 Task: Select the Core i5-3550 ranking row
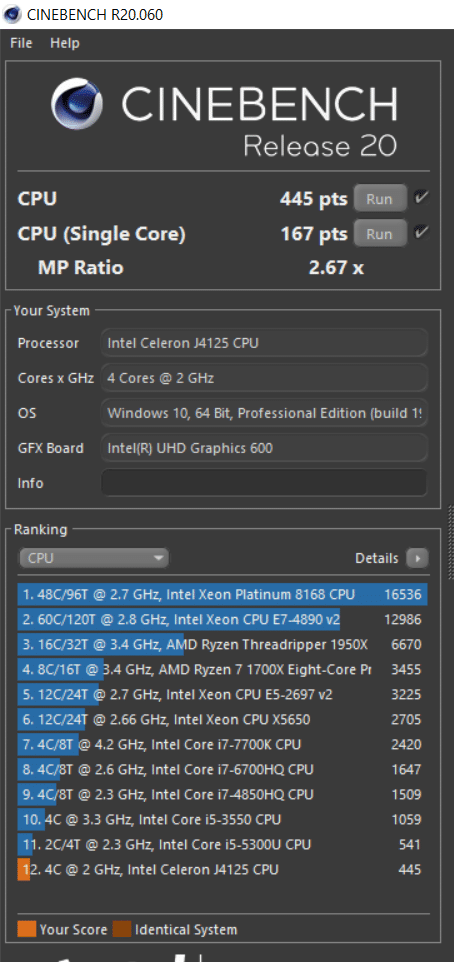point(222,820)
